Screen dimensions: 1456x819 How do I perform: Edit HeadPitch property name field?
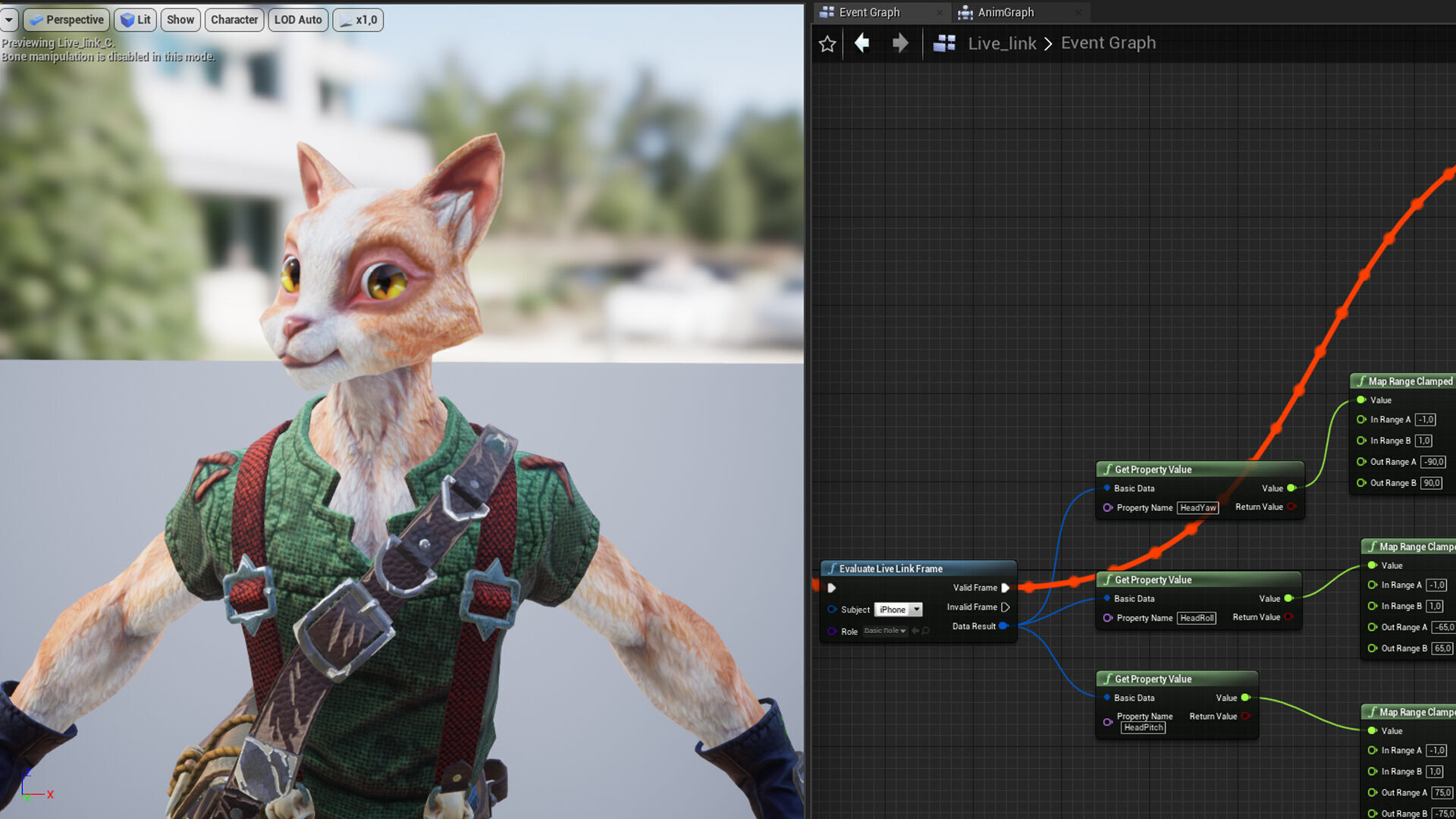(x=1143, y=727)
